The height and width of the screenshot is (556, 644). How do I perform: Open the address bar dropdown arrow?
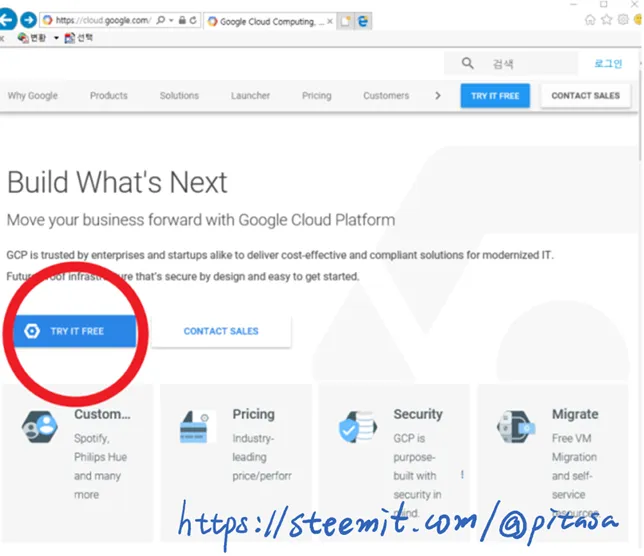171,20
